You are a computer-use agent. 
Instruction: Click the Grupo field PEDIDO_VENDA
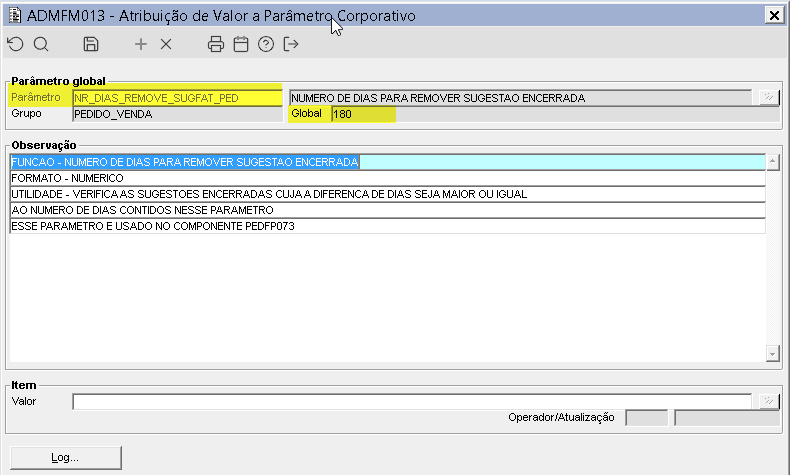177,114
